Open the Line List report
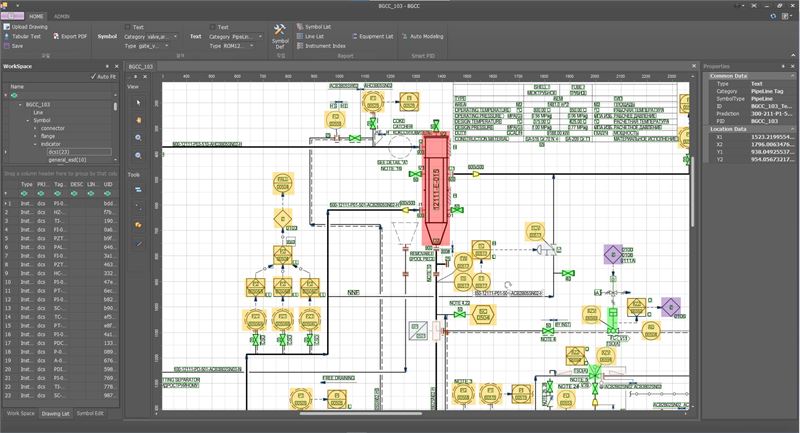Image resolution: width=800 pixels, height=433 pixels. click(x=310, y=36)
